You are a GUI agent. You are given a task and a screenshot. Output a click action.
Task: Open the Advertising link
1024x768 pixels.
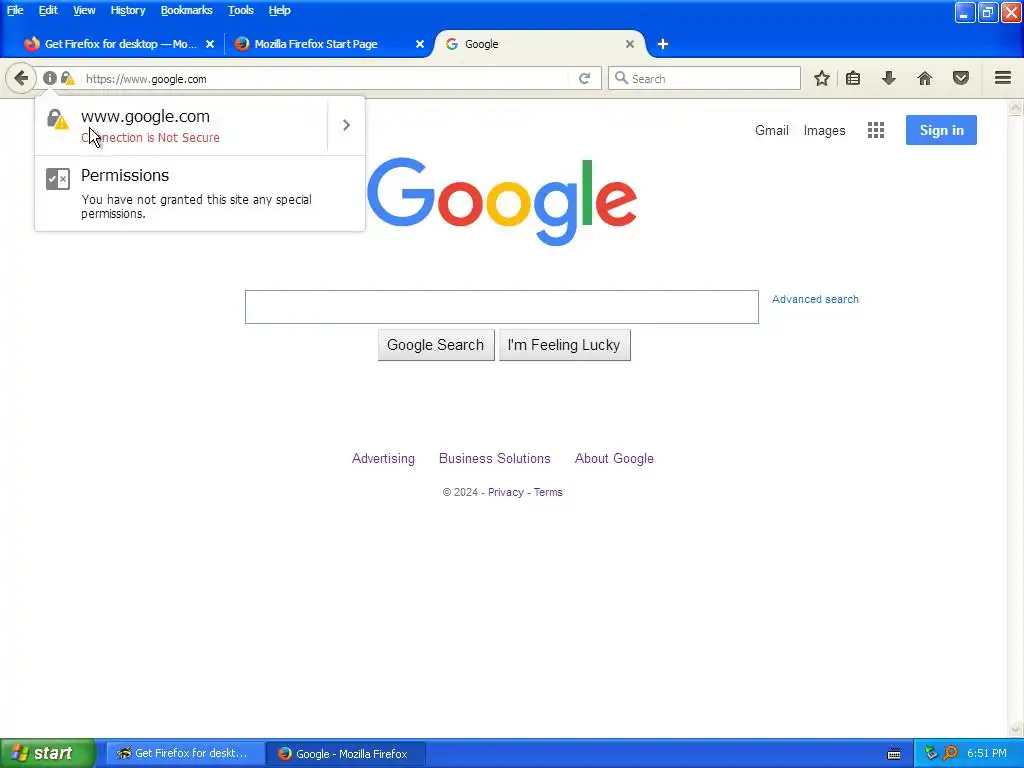pyautogui.click(x=383, y=458)
